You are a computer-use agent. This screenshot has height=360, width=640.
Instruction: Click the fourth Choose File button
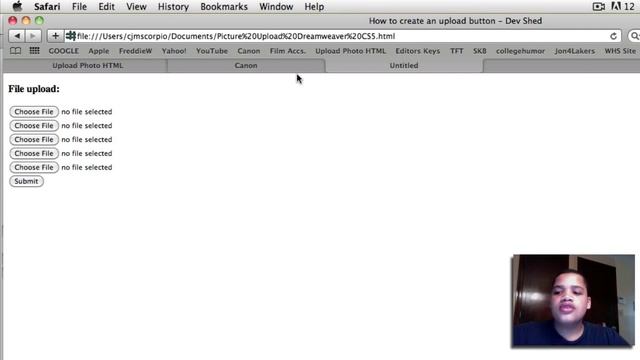click(34, 153)
